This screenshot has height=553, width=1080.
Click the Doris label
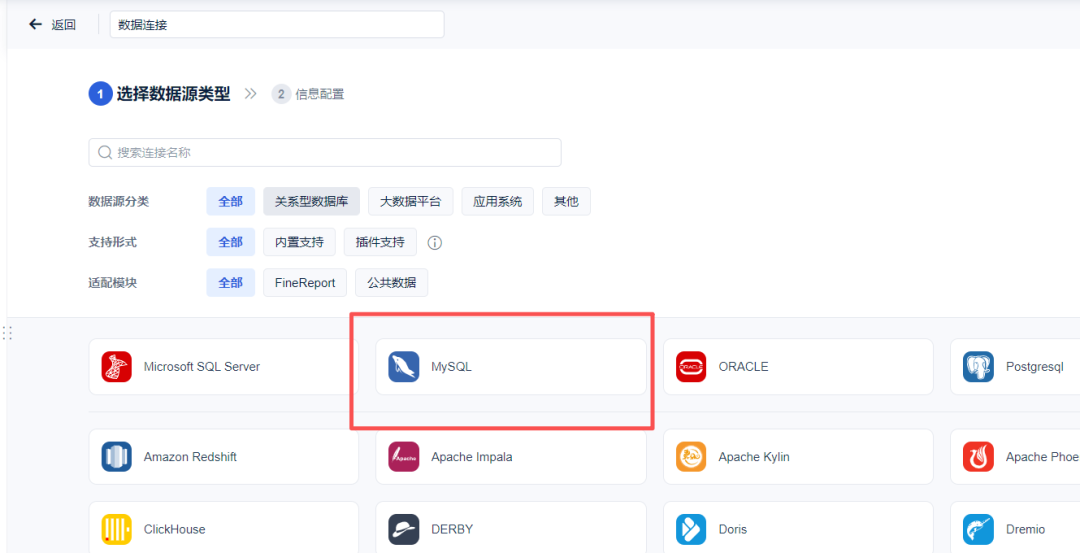point(733,530)
